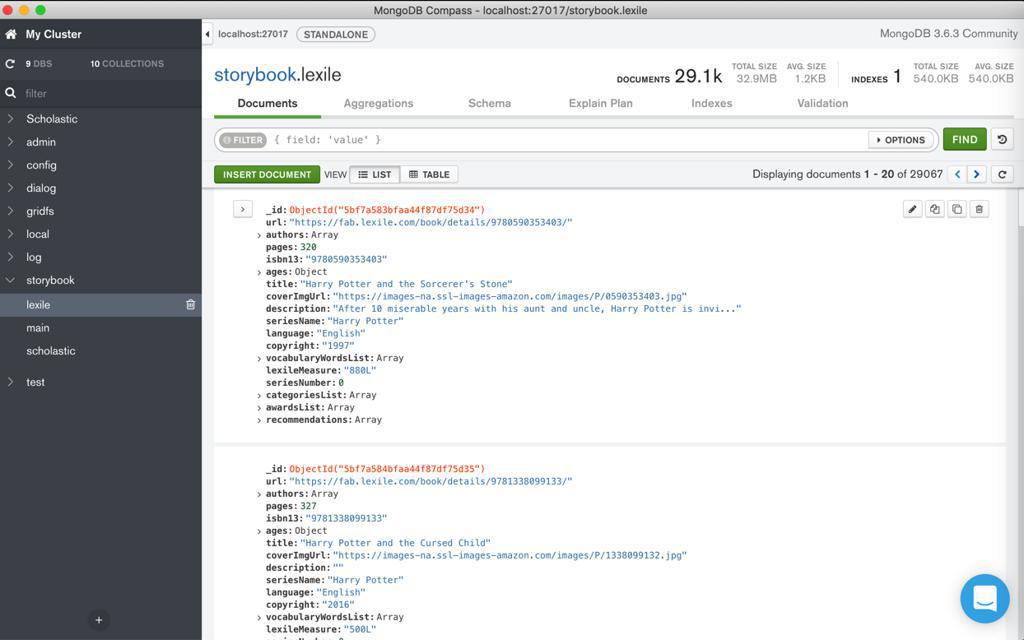1024x640 pixels.
Task: Go to the previous page of documents
Action: pos(957,174)
